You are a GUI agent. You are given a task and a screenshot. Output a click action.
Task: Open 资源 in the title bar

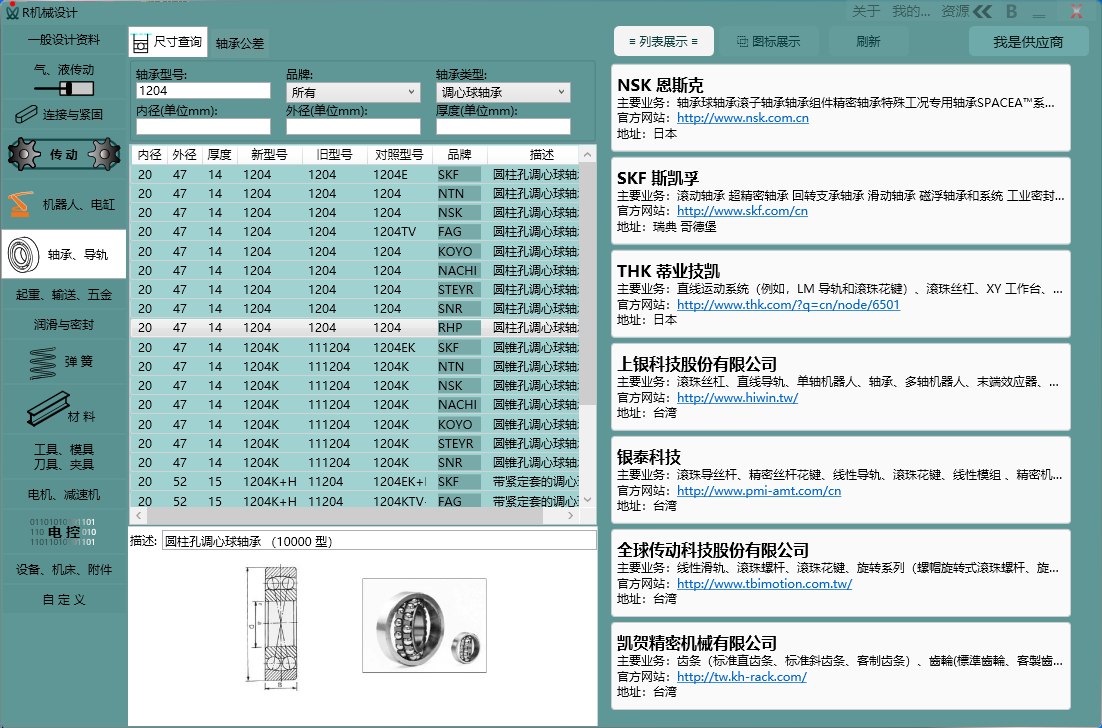[x=955, y=11]
